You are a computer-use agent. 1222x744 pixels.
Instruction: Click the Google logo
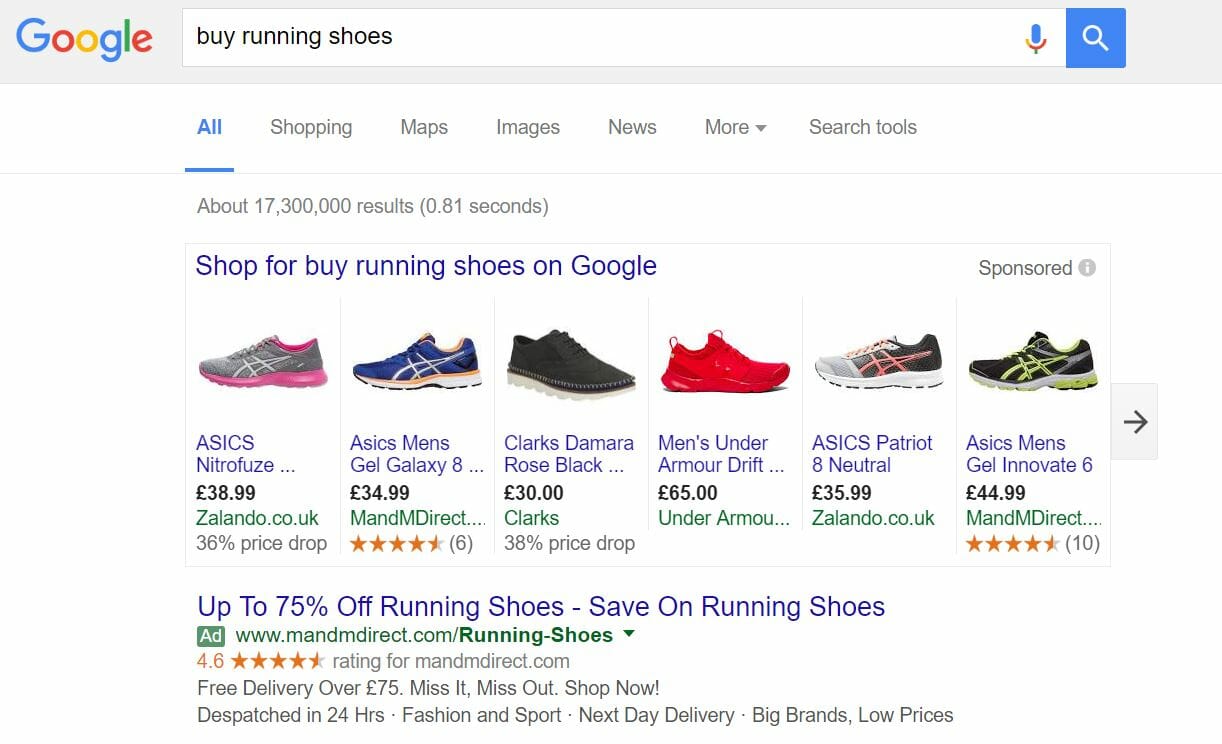coord(84,38)
